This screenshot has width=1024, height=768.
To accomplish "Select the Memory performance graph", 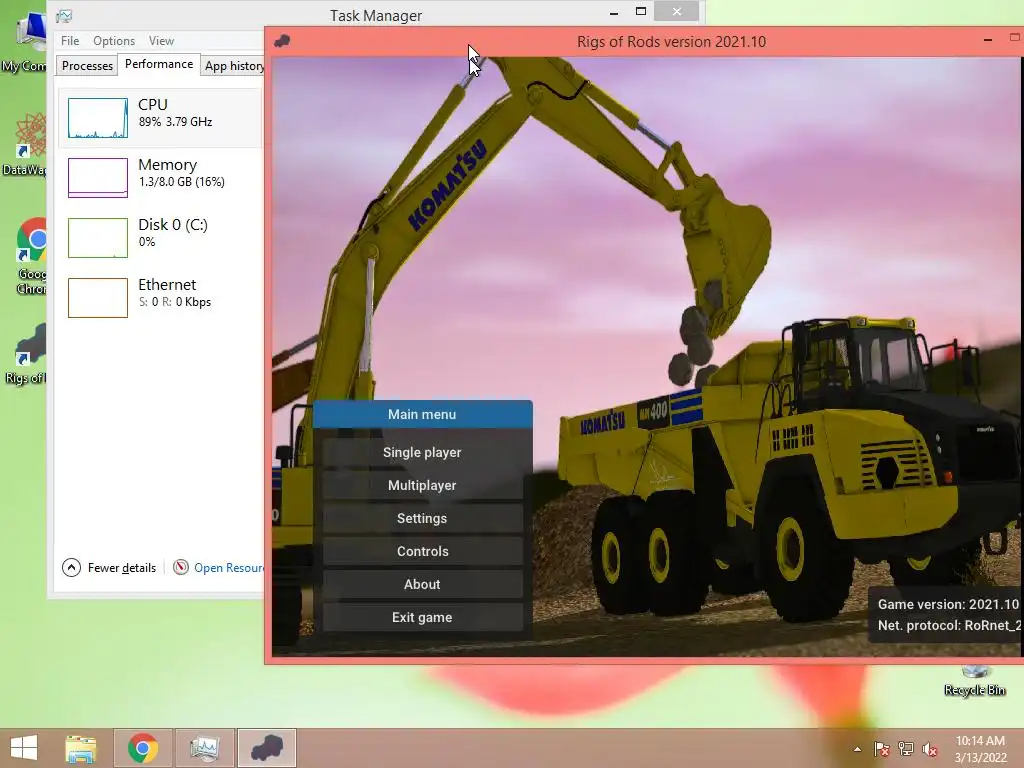I will 160,177.
